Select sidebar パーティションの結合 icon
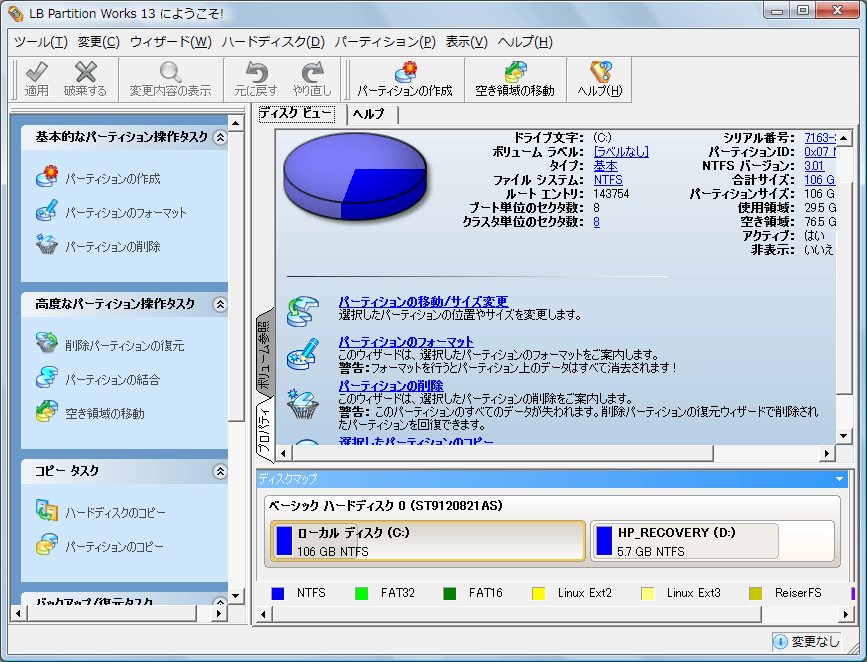 (x=47, y=378)
